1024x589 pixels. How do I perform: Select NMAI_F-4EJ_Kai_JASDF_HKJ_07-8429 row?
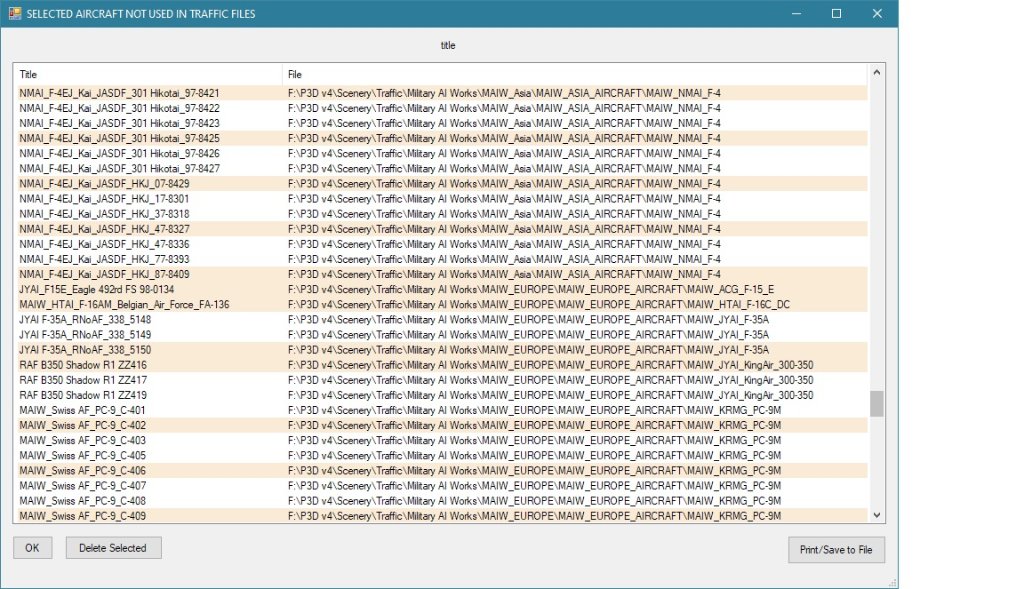coord(104,184)
